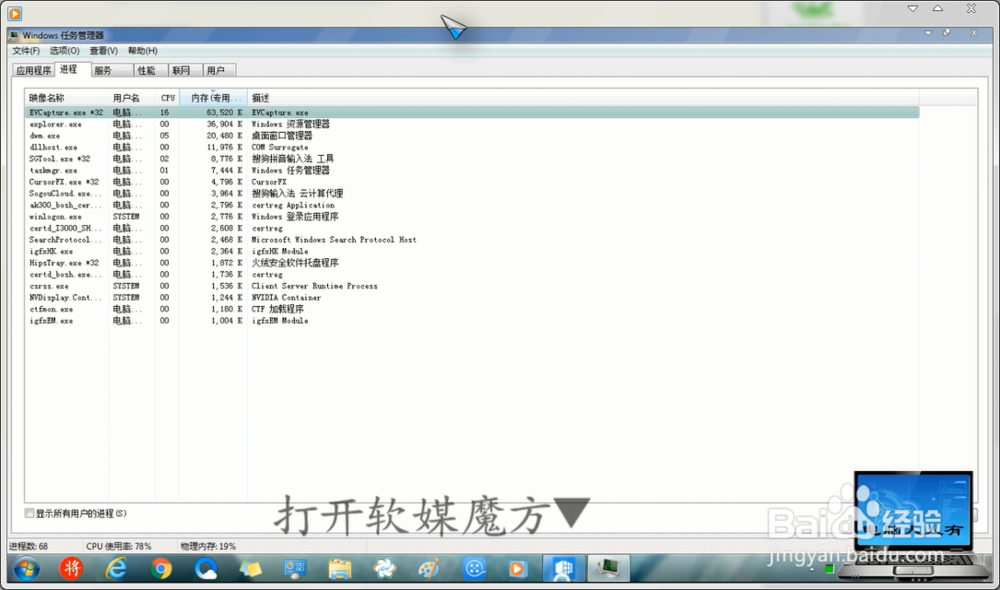Screen dimensions: 1000x590
Task: Select the winlogon.exe process row
Action: (472, 216)
